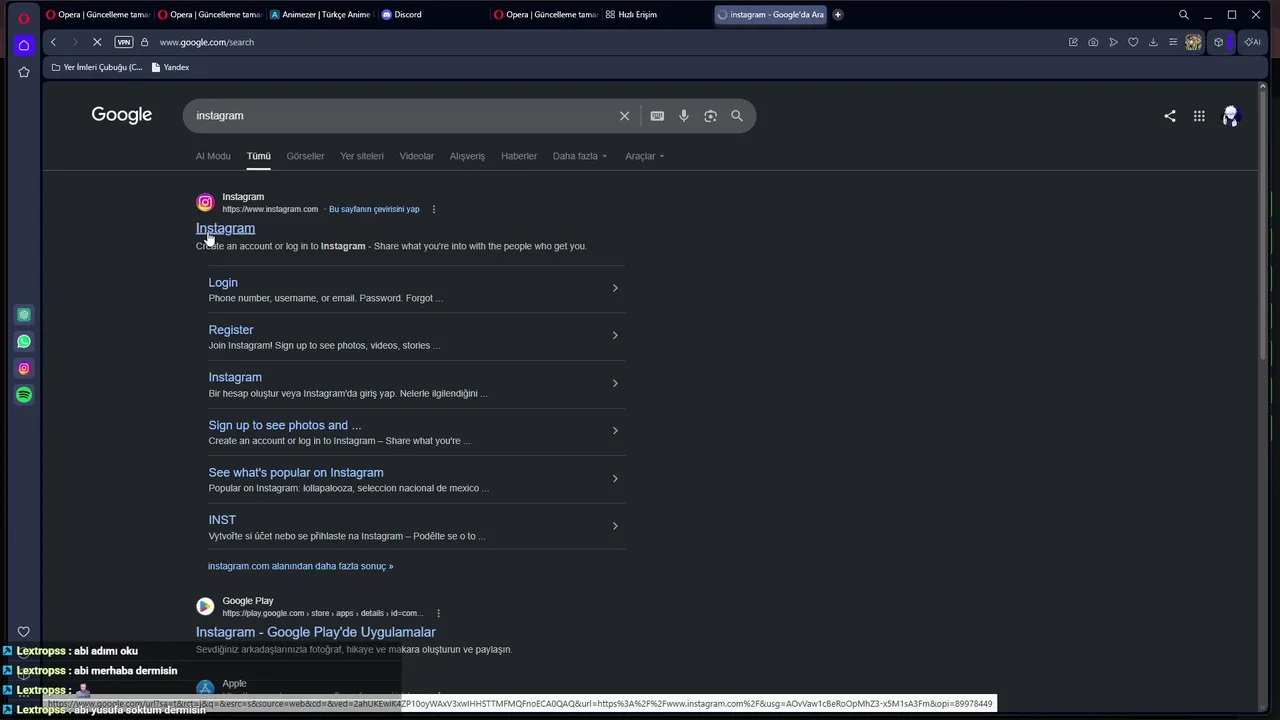Open the browser profile avatar in toolbar
The image size is (1280, 720).
(x=1193, y=42)
